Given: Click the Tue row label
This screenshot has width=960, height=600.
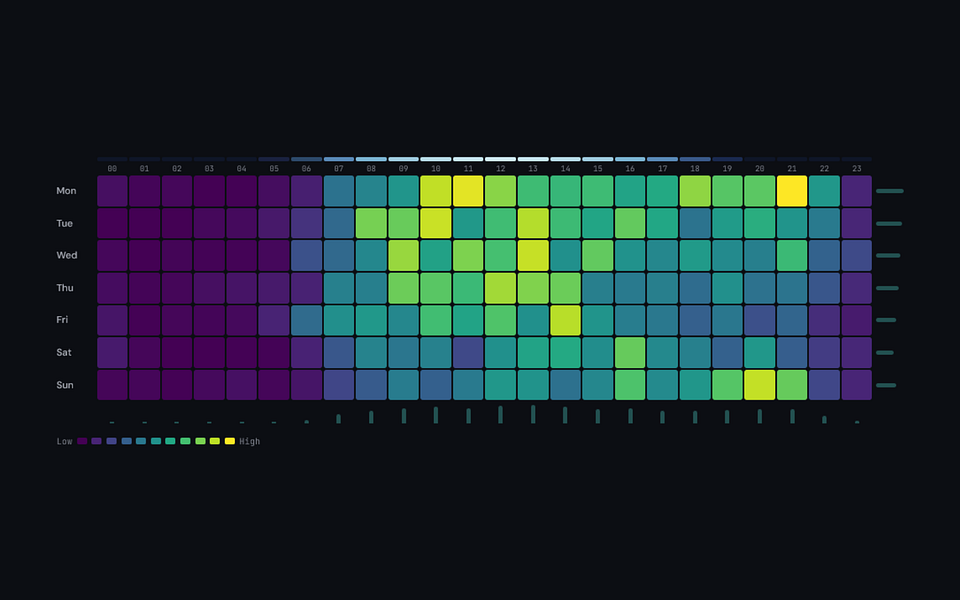Looking at the screenshot, I should tap(64, 223).
